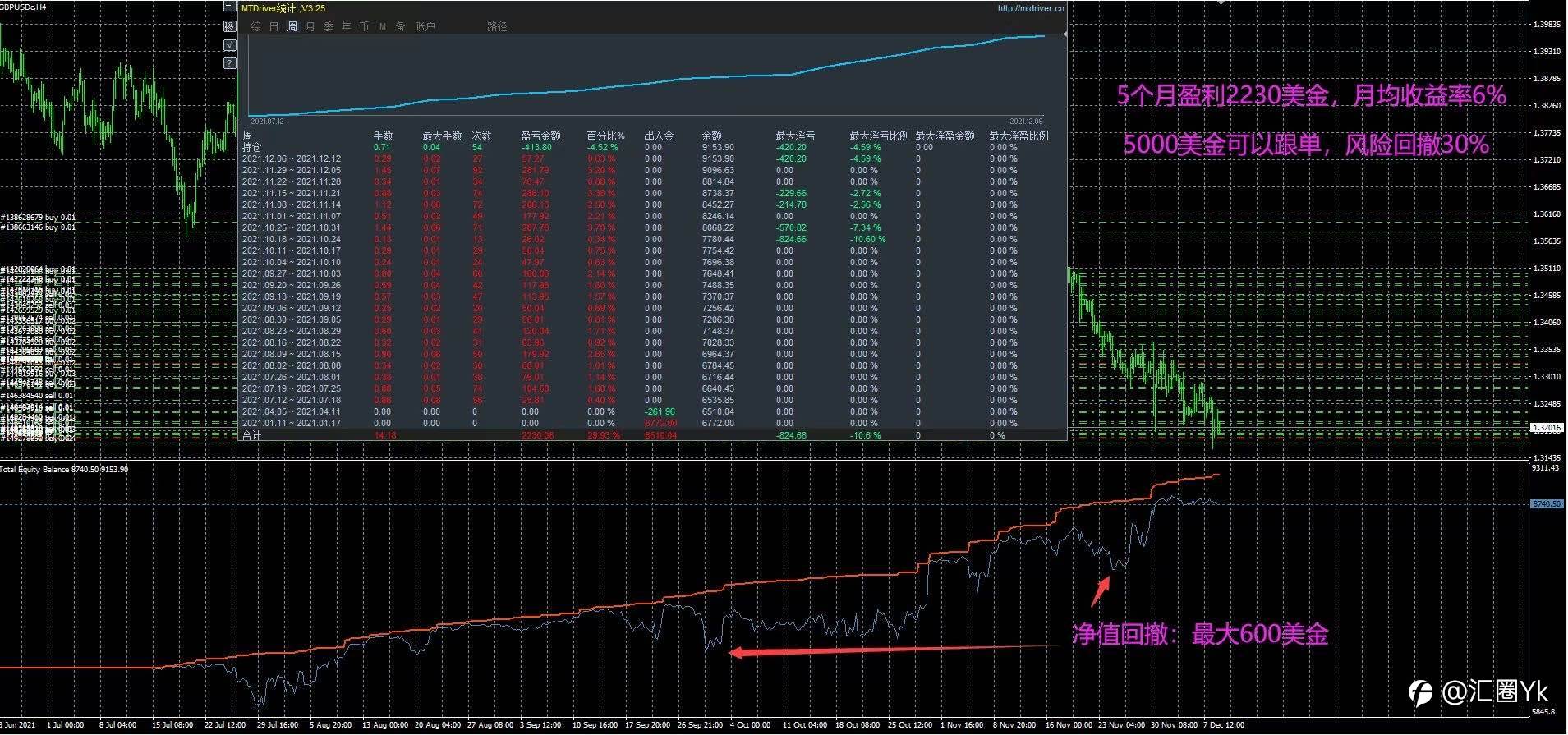Click the 移 move panel icon
The width and height of the screenshot is (1568, 735).
tap(229, 26)
